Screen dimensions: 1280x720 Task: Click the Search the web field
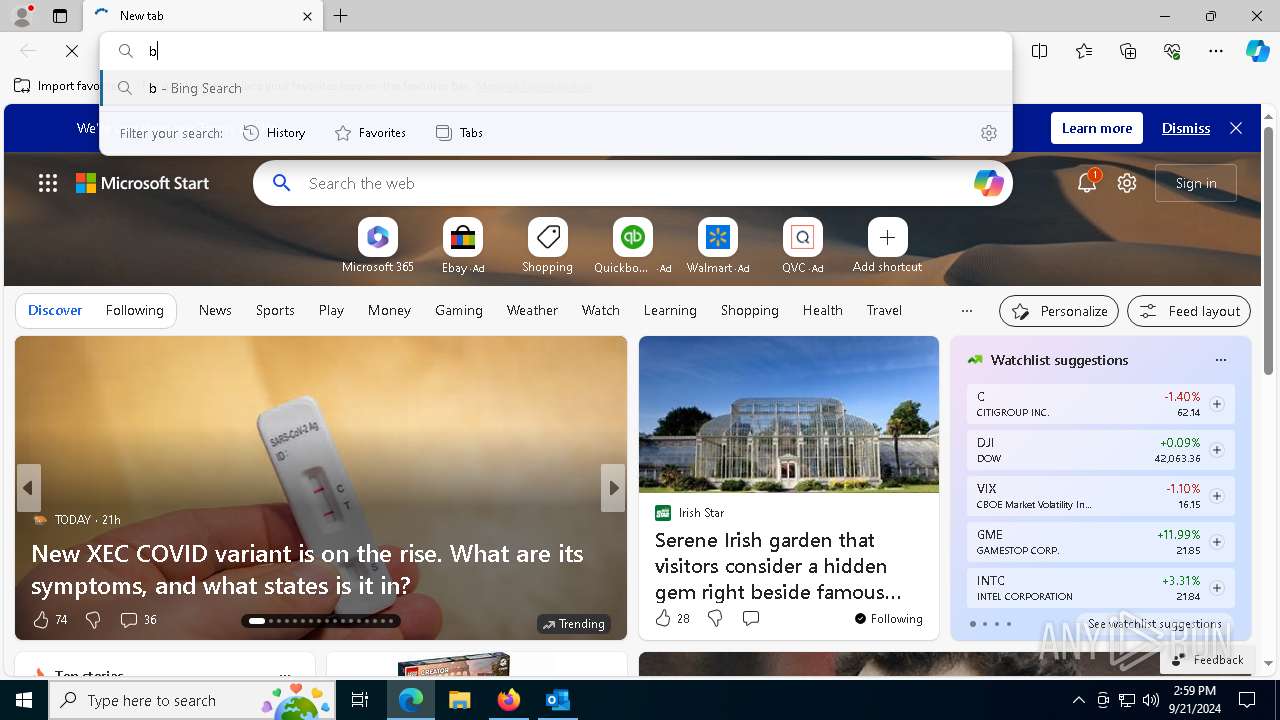(x=632, y=183)
